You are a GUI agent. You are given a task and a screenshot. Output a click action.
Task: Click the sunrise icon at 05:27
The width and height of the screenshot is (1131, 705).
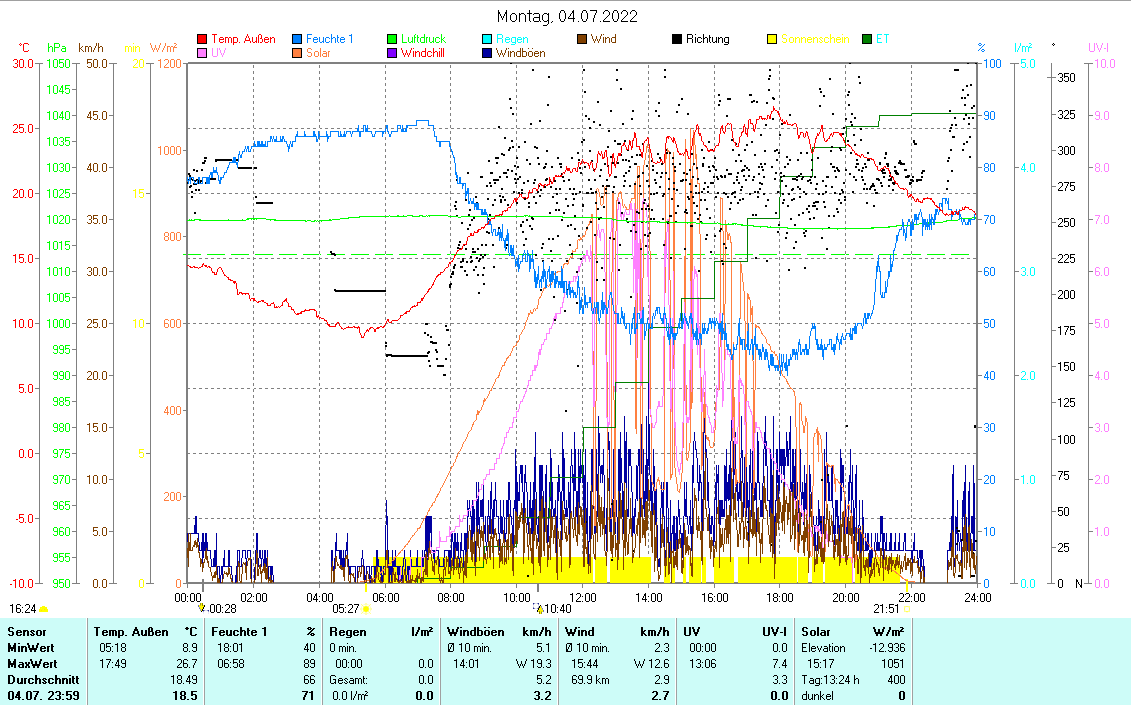tap(367, 608)
